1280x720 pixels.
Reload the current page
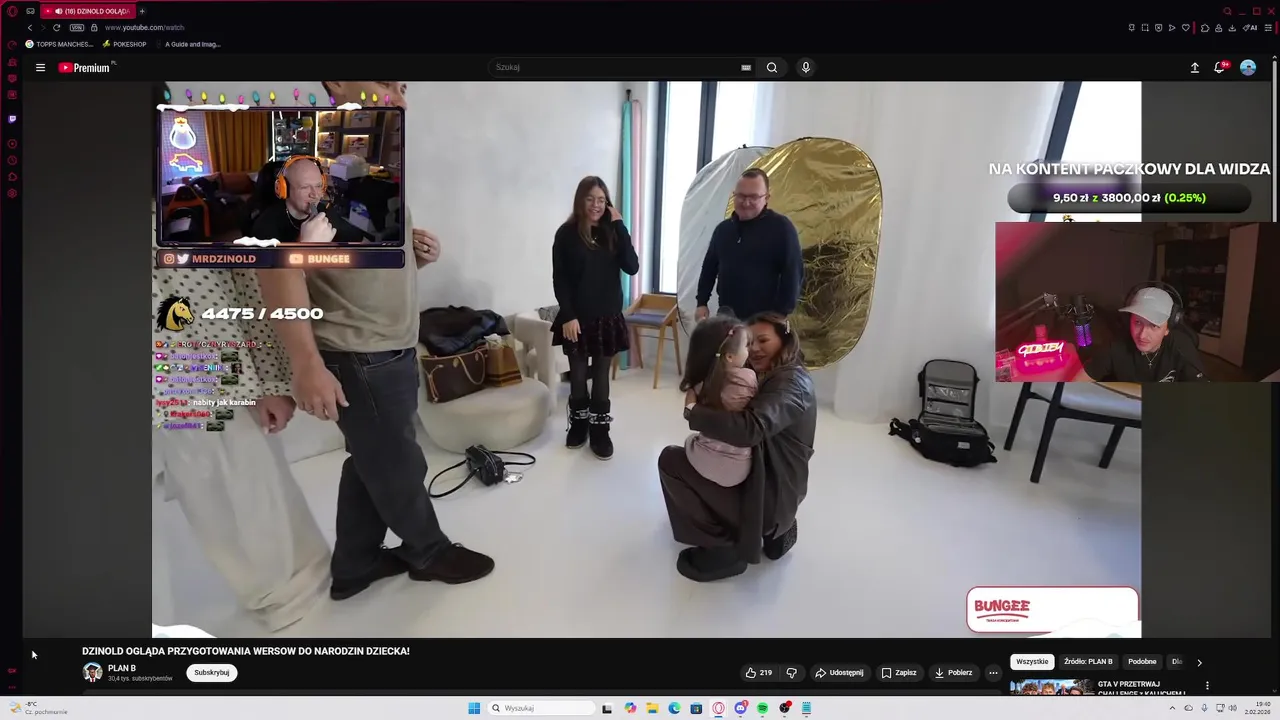point(56,27)
